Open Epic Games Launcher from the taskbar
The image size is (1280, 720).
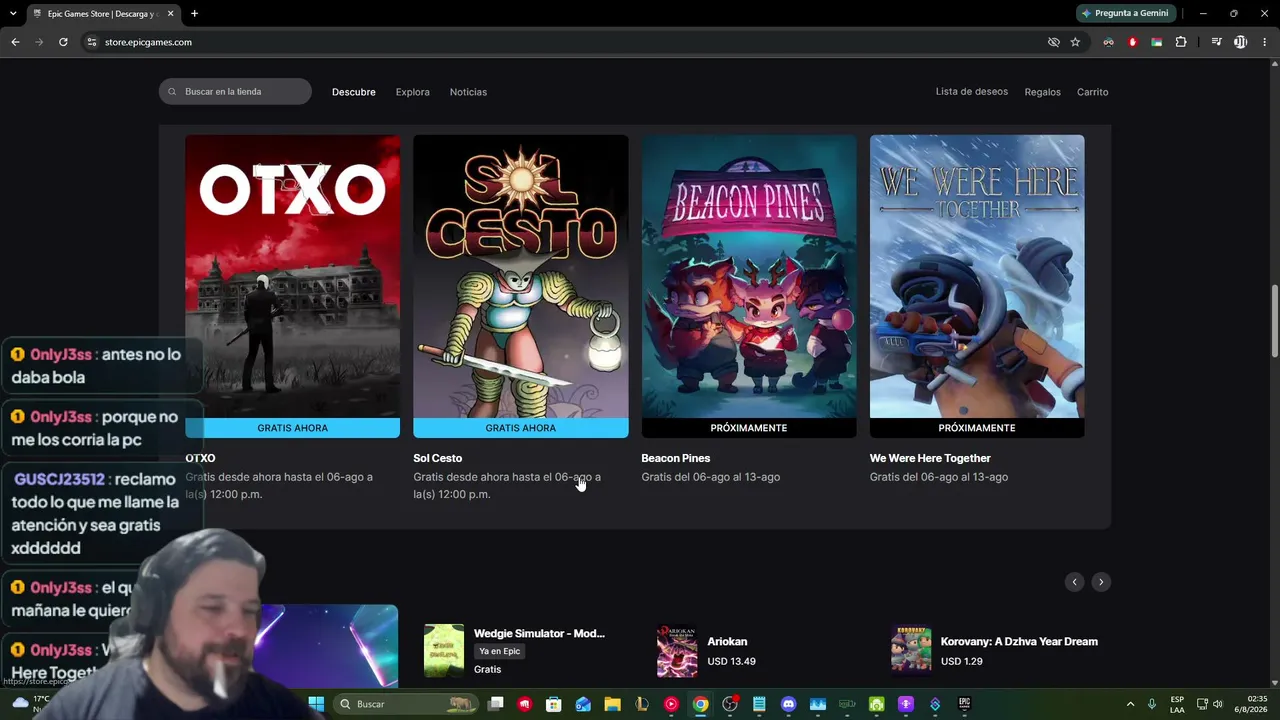point(964,704)
